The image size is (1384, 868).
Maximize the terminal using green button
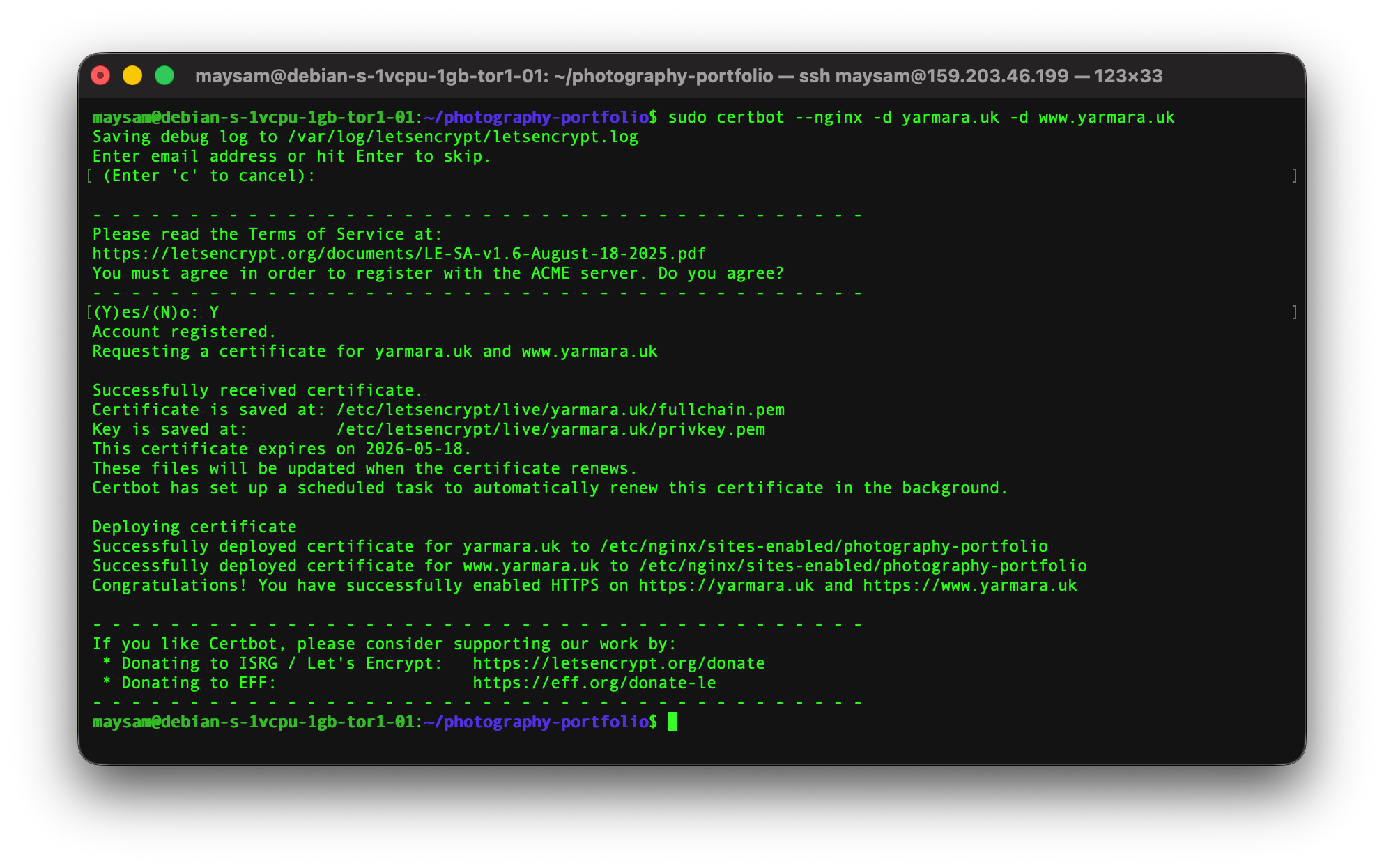click(x=164, y=75)
